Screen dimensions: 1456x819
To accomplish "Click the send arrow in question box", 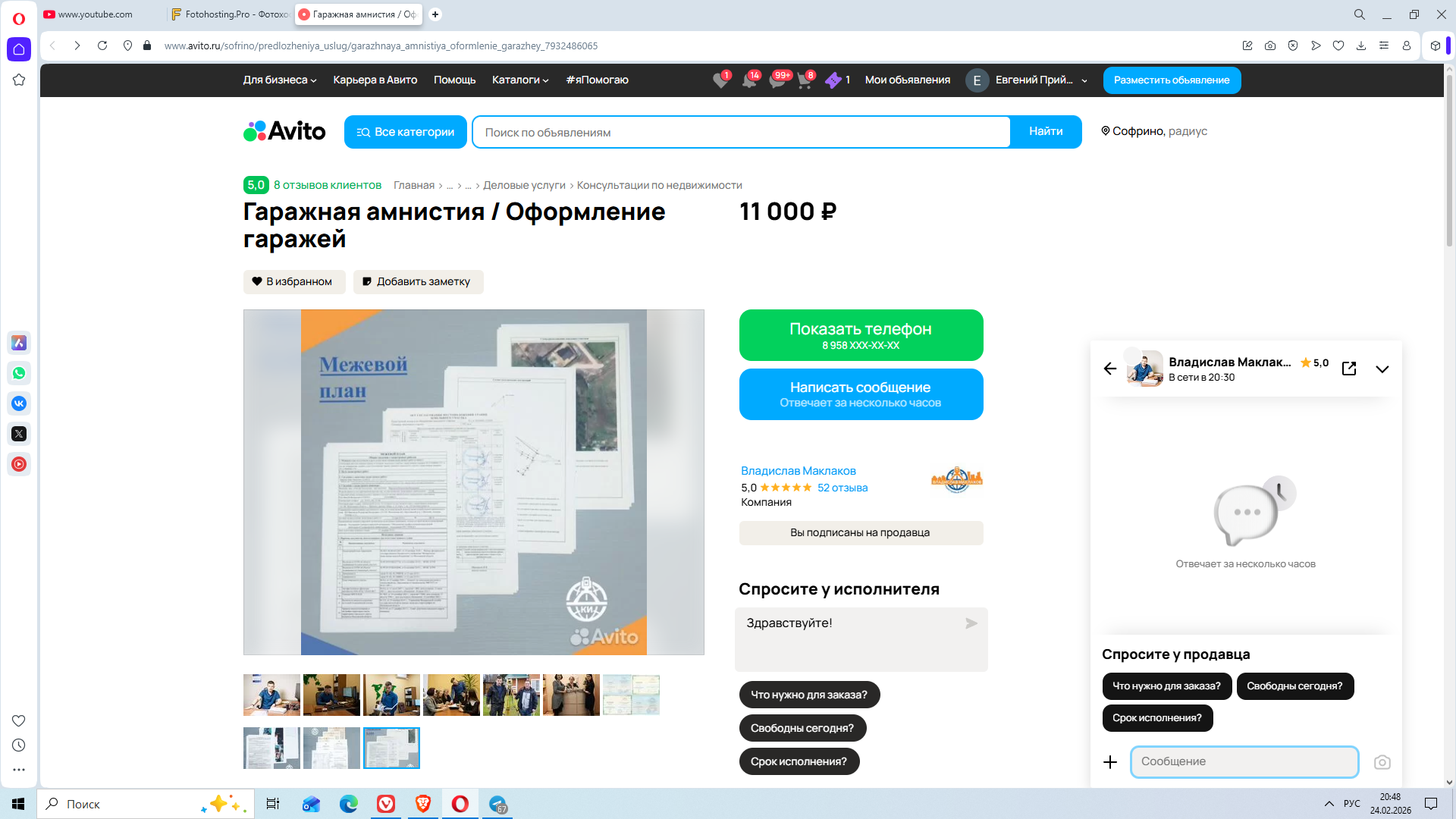I will pyautogui.click(x=971, y=623).
